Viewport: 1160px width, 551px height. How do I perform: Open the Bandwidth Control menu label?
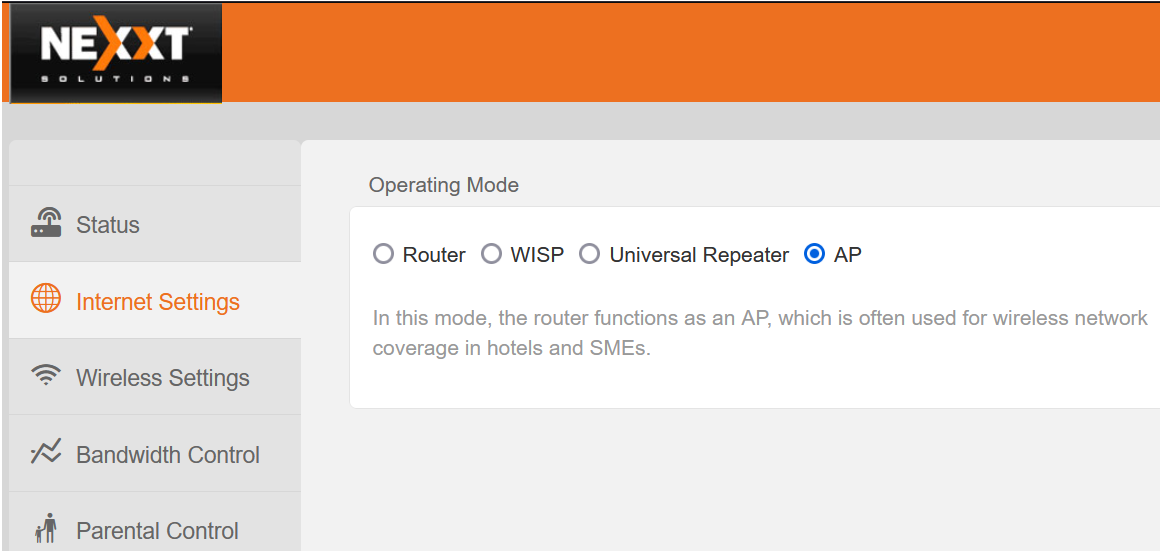pos(168,454)
